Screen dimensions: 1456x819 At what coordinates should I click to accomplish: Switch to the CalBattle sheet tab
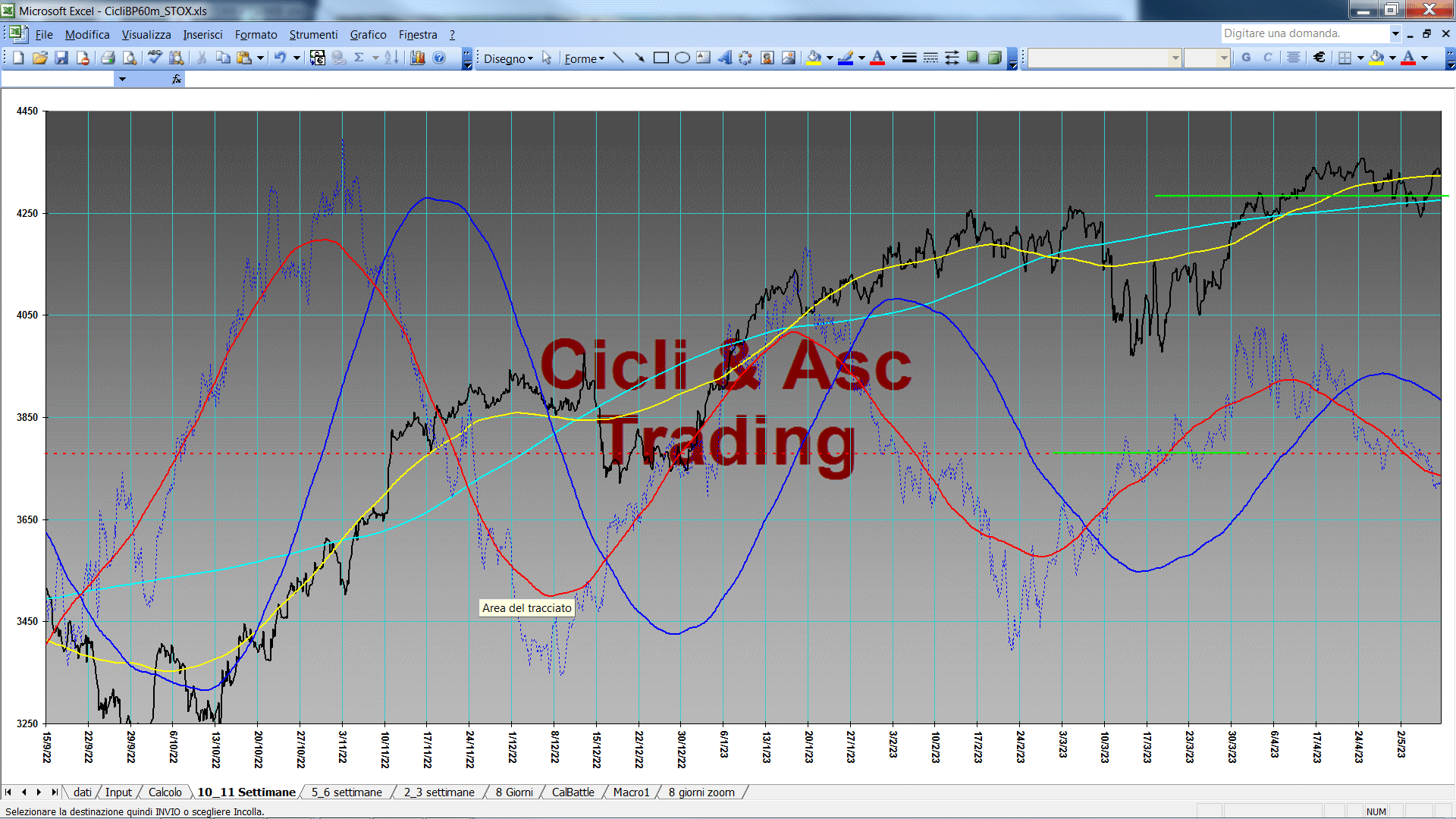coord(573,792)
